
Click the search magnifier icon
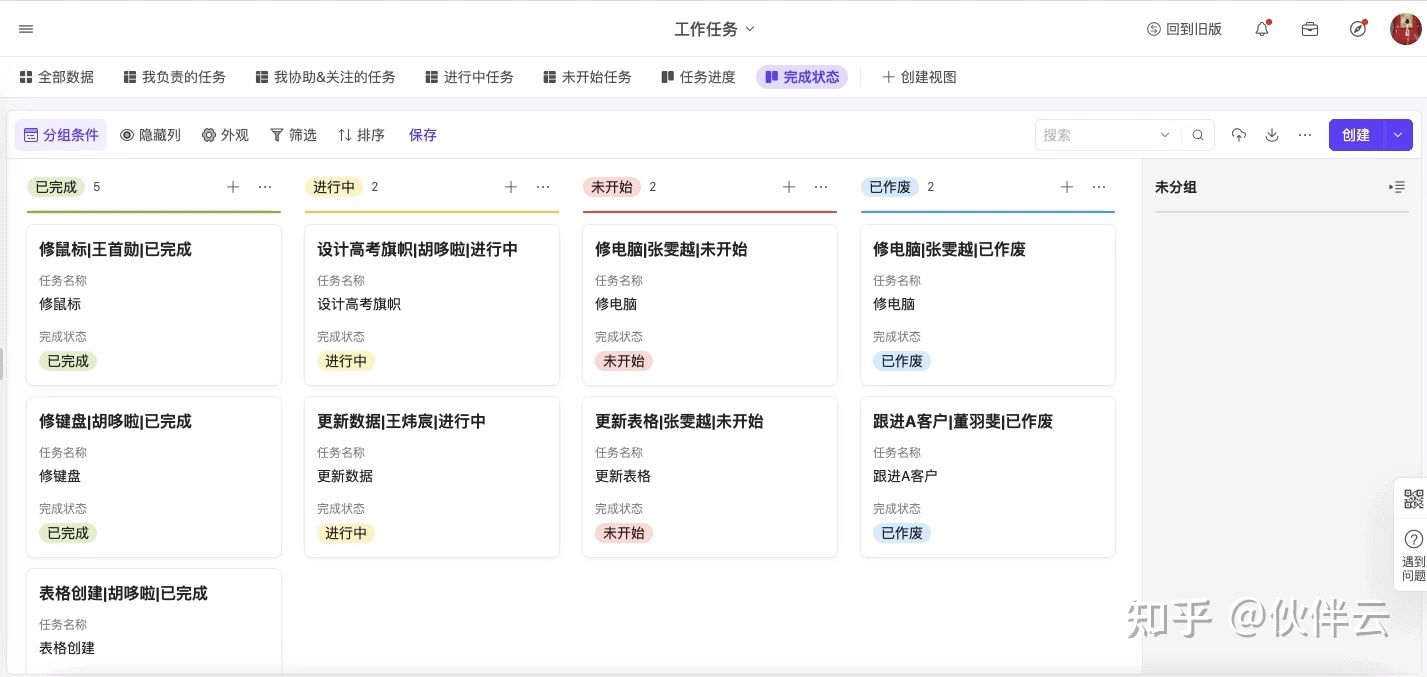1198,135
